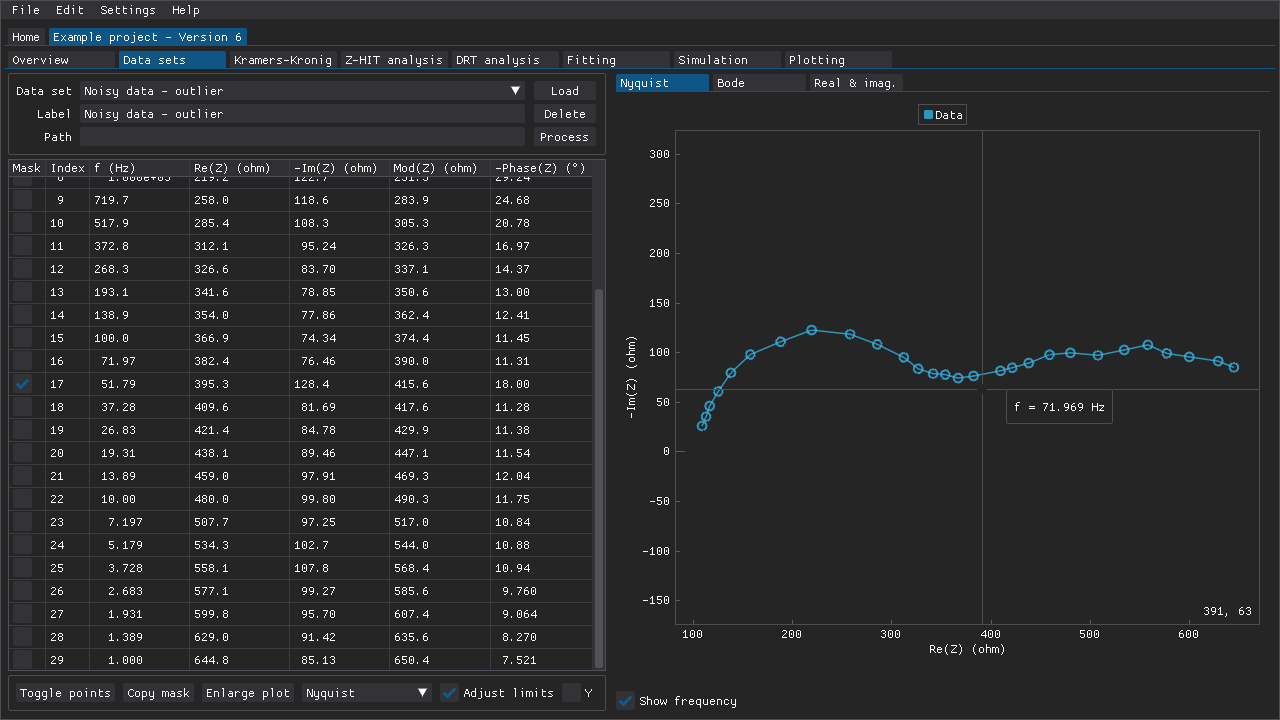Image resolution: width=1280 pixels, height=720 pixels.
Task: Click the -Im(Z) cell 128.4
Action: point(311,384)
